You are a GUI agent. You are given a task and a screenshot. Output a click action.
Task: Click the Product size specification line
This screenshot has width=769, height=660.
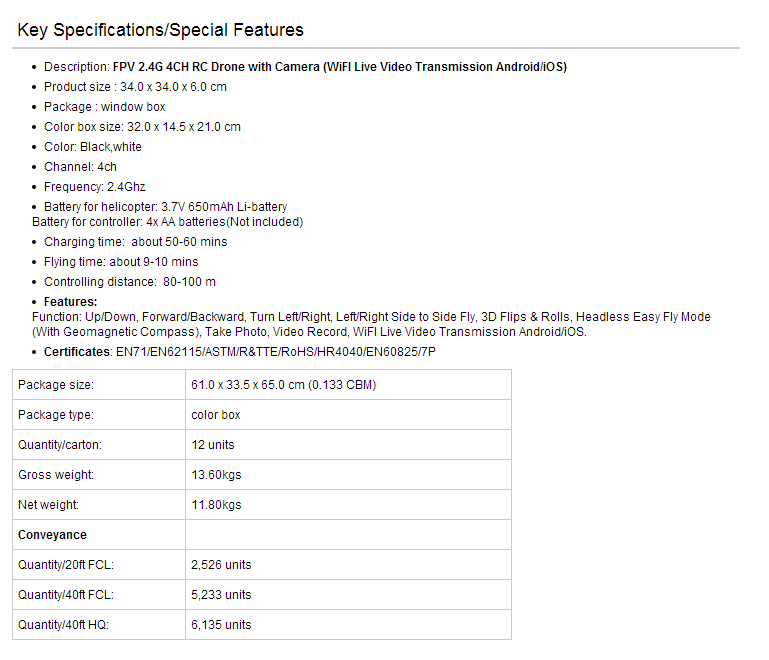coord(135,87)
